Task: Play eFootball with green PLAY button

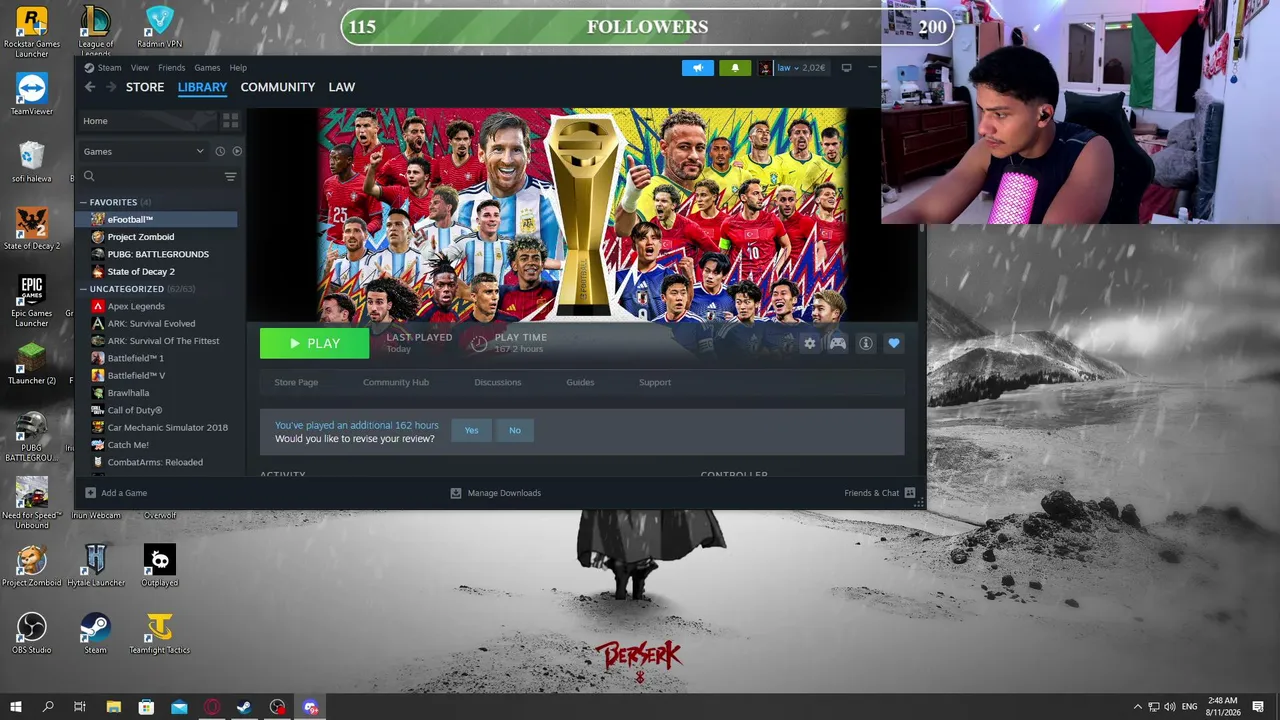Action: pyautogui.click(x=314, y=343)
